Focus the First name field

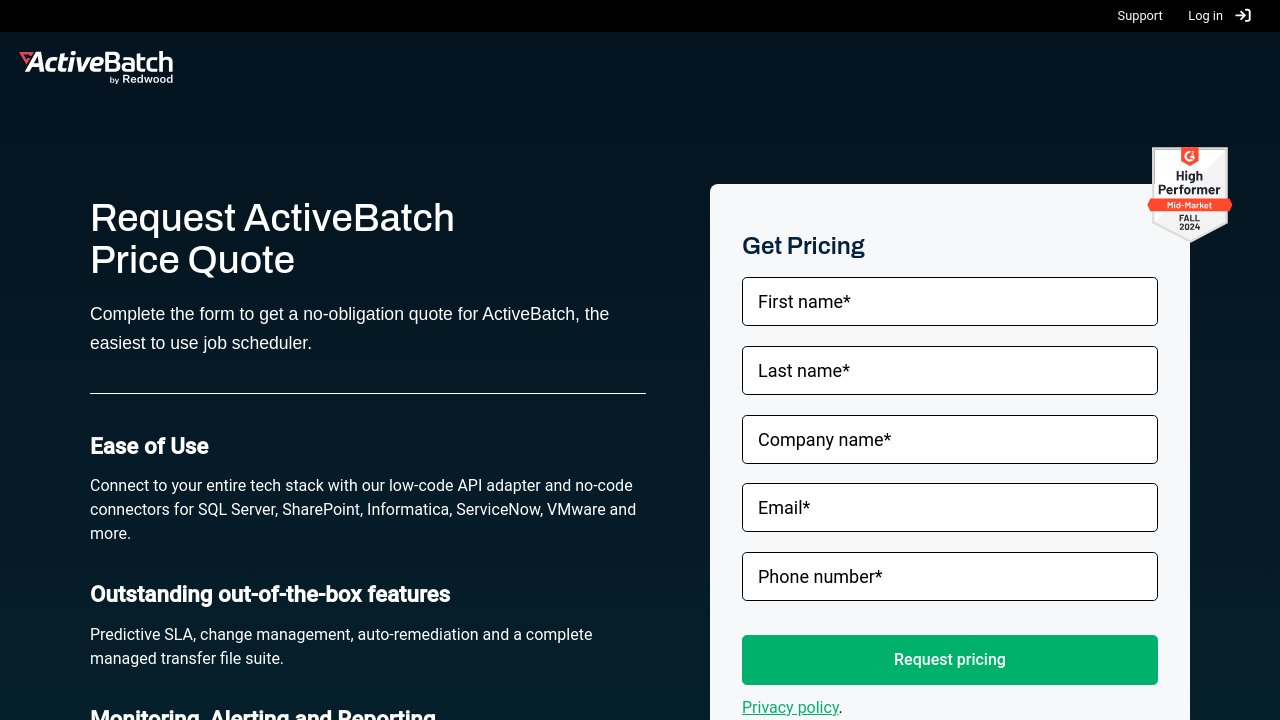[949, 302]
